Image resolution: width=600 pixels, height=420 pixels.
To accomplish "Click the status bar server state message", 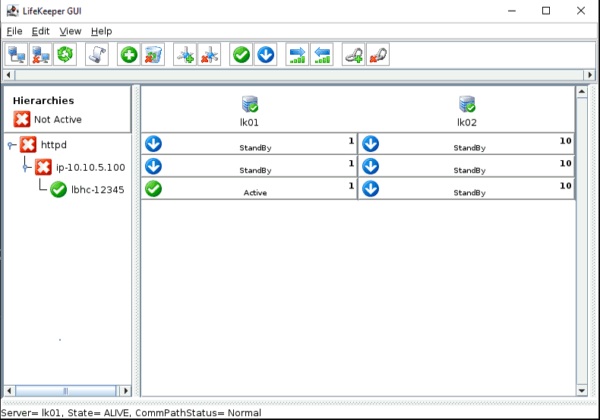I will click(131, 413).
